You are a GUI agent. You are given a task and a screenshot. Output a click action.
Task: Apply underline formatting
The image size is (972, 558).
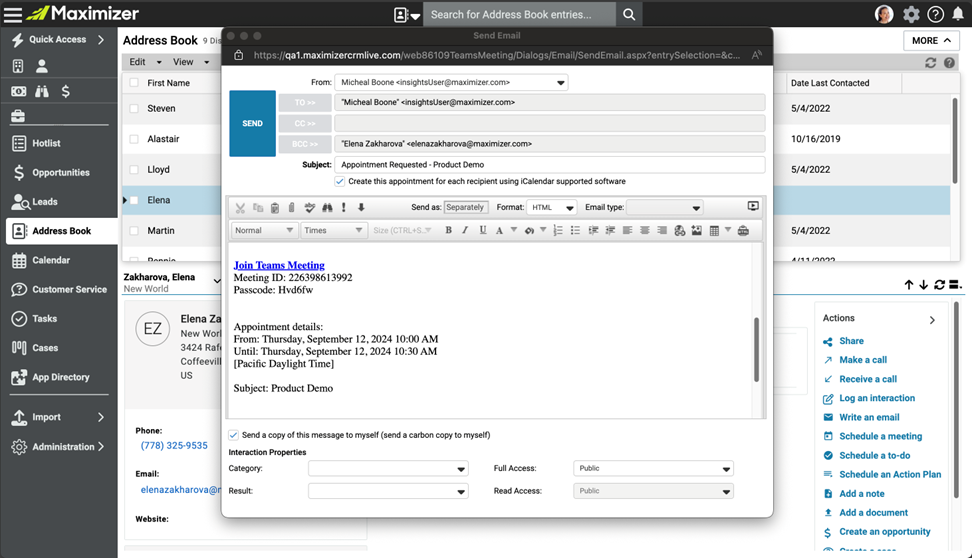click(x=482, y=230)
